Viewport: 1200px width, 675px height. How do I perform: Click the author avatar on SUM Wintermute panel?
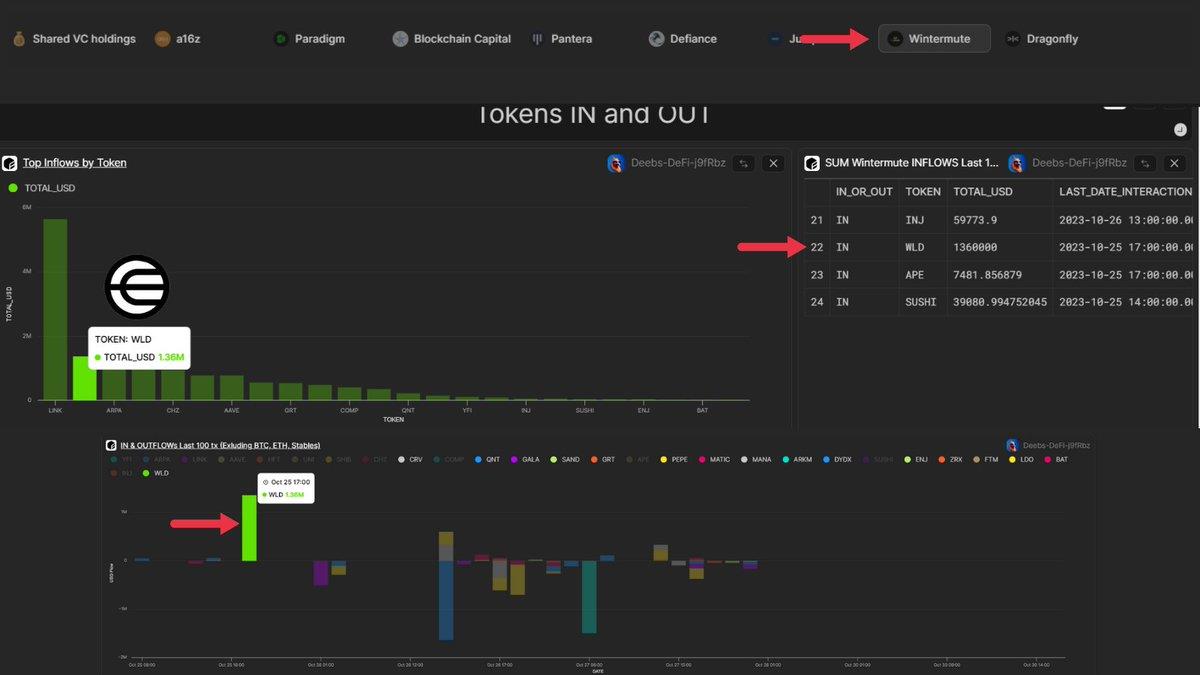[x=1017, y=163]
